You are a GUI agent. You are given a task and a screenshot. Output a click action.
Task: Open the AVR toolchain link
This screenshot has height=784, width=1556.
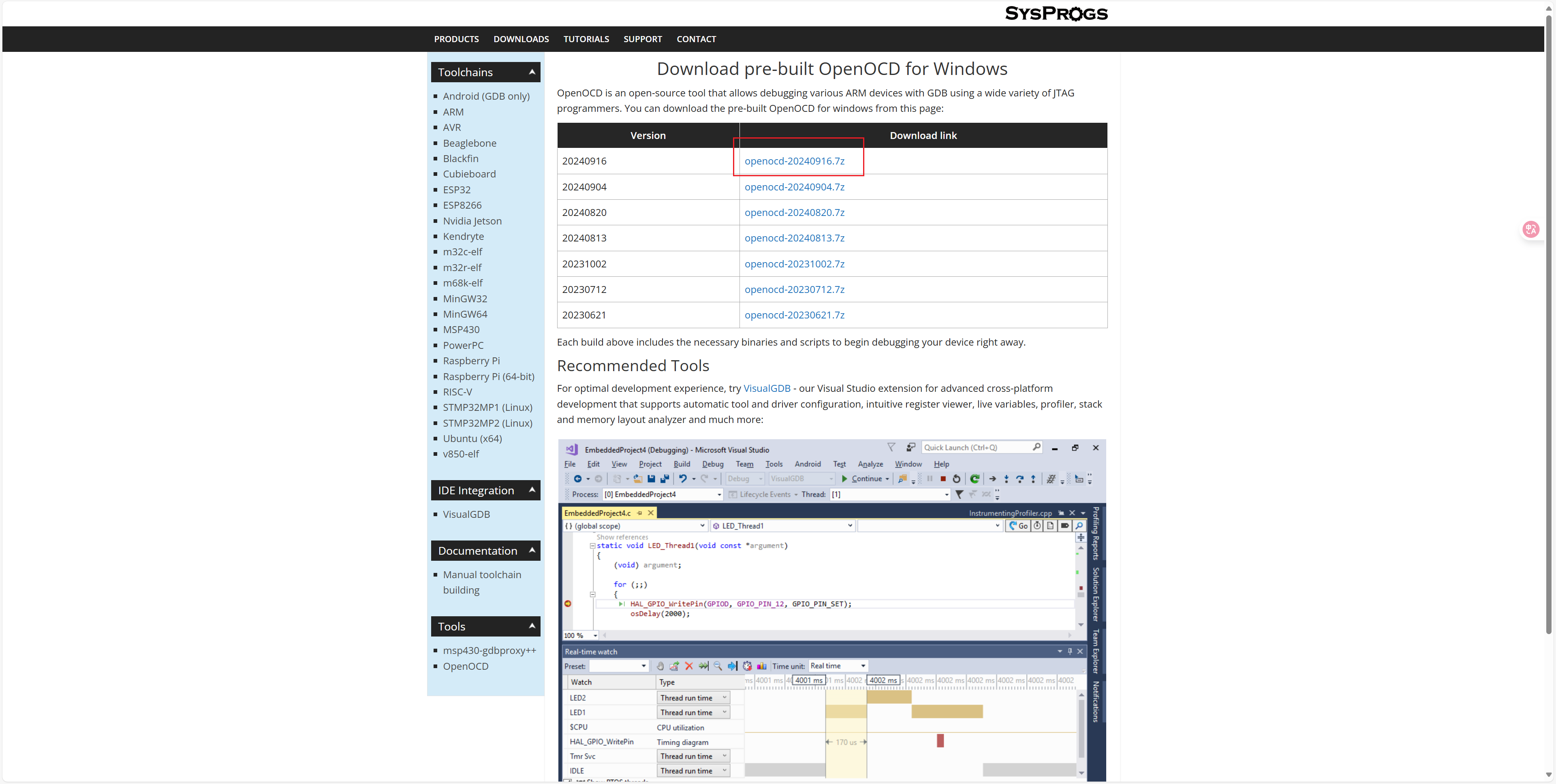452,128
